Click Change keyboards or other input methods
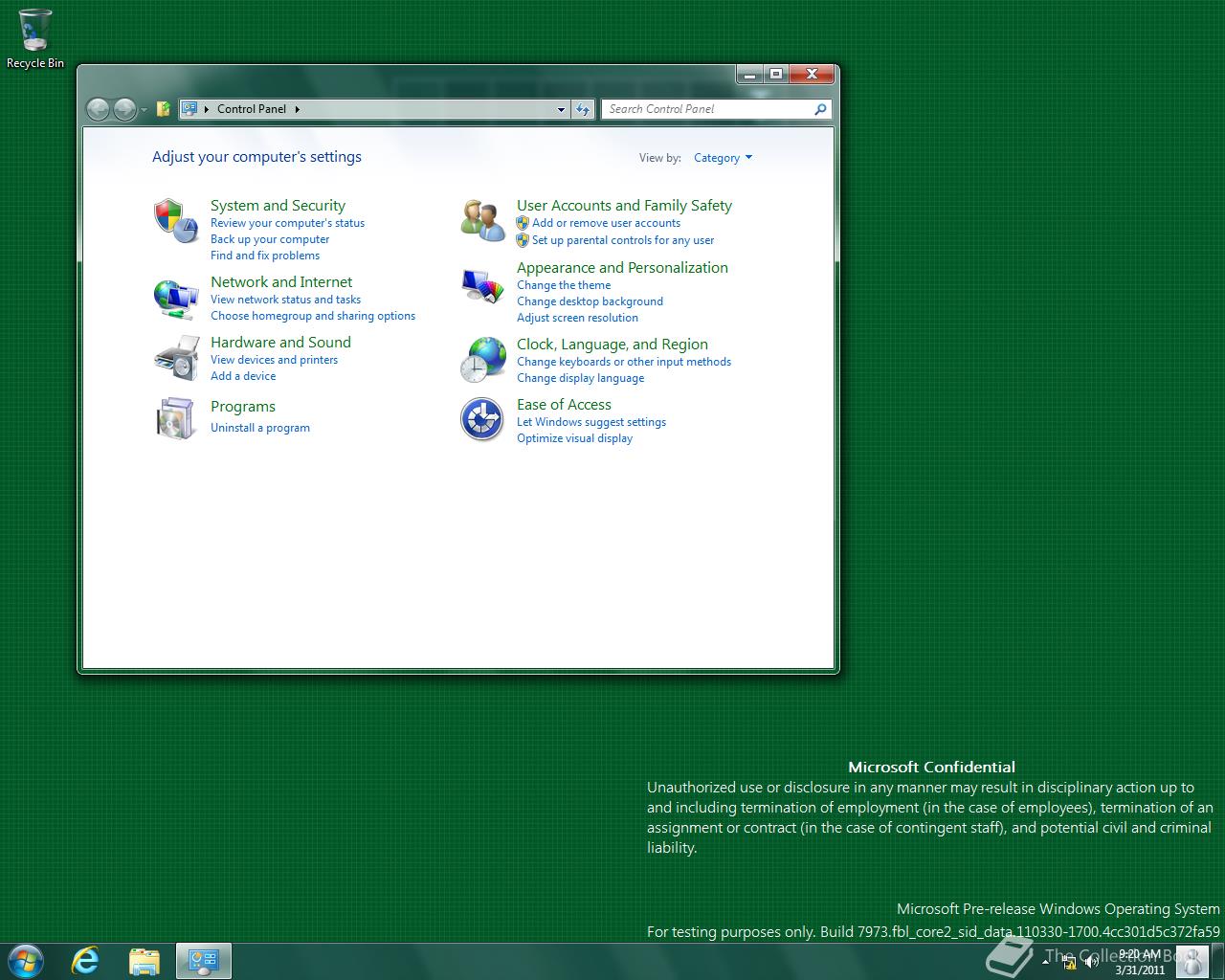This screenshot has width=1225, height=980. (x=624, y=362)
